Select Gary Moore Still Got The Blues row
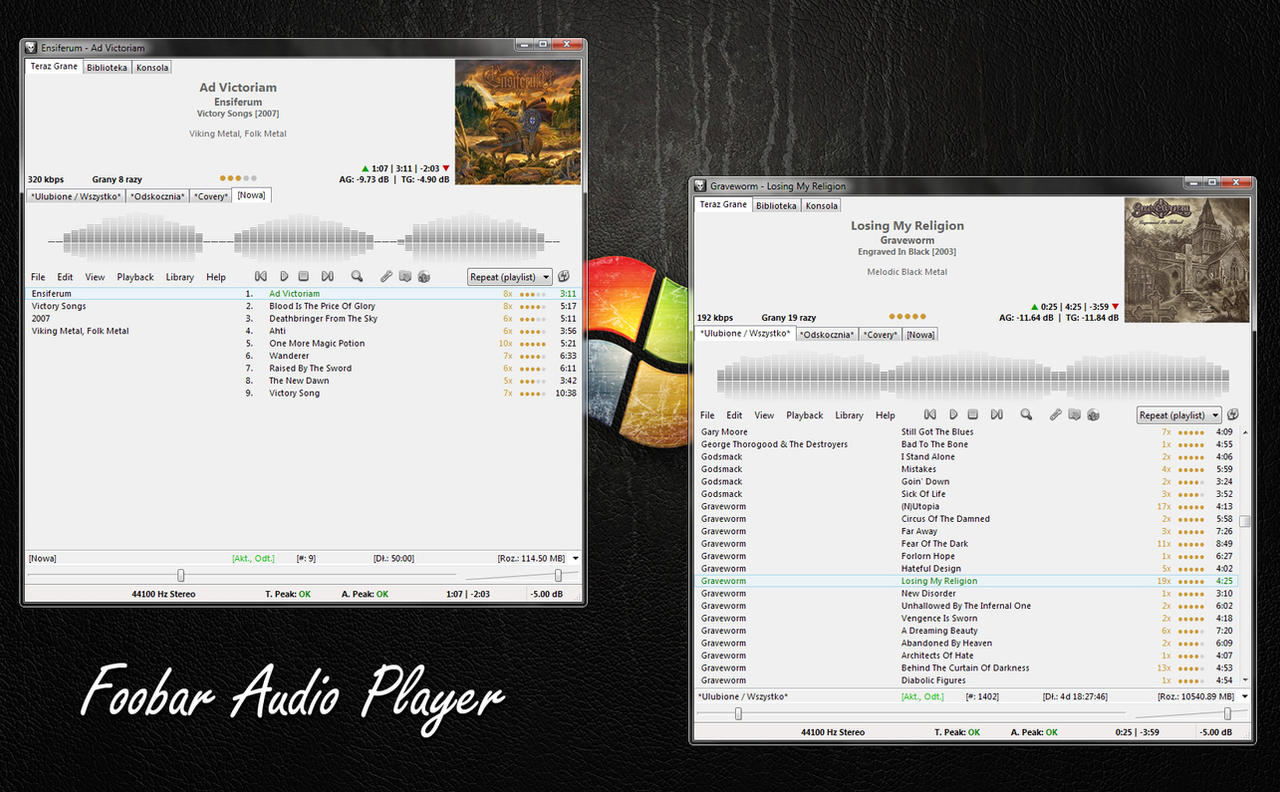 pyautogui.click(x=967, y=432)
